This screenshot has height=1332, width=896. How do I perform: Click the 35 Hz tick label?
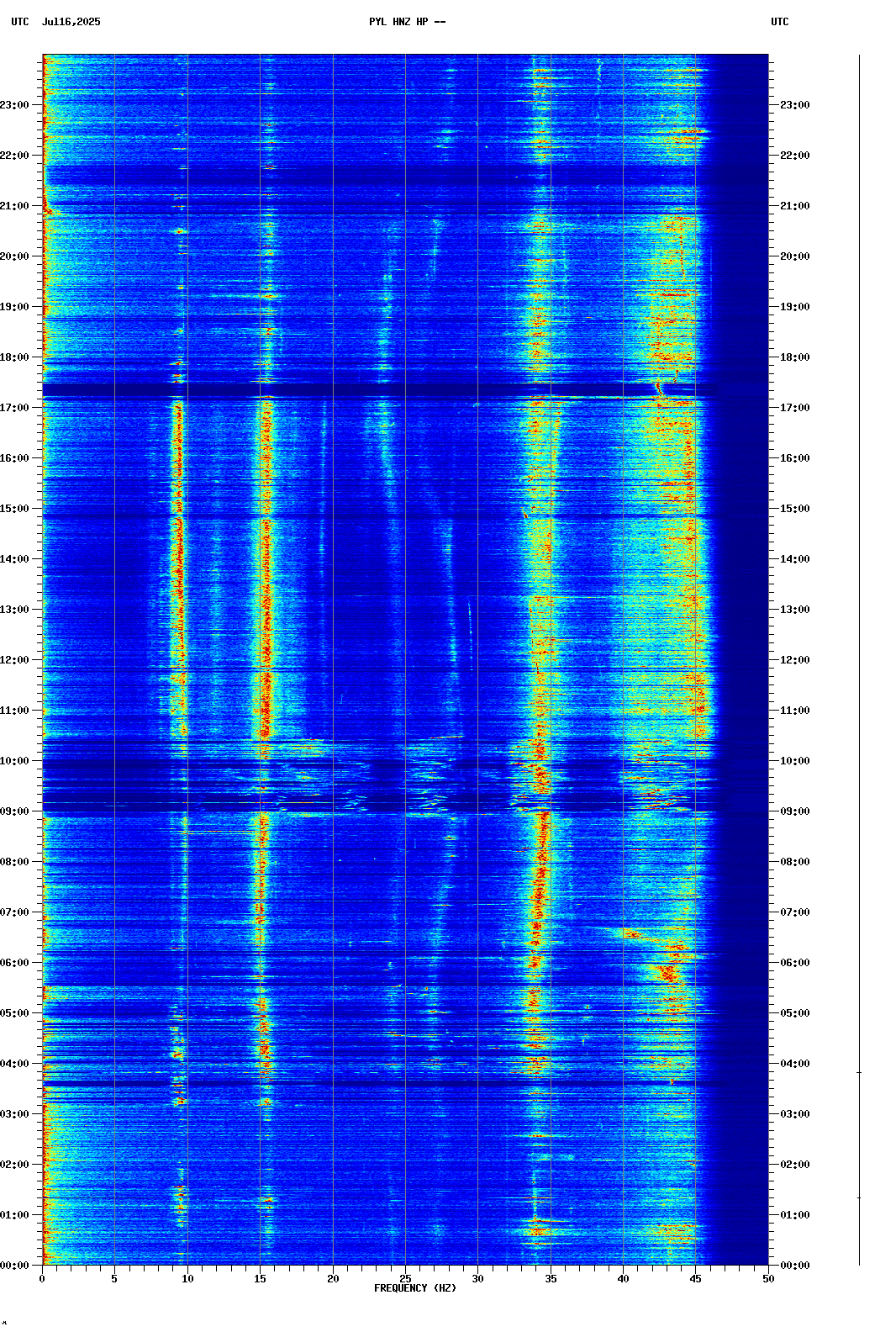tap(551, 1279)
